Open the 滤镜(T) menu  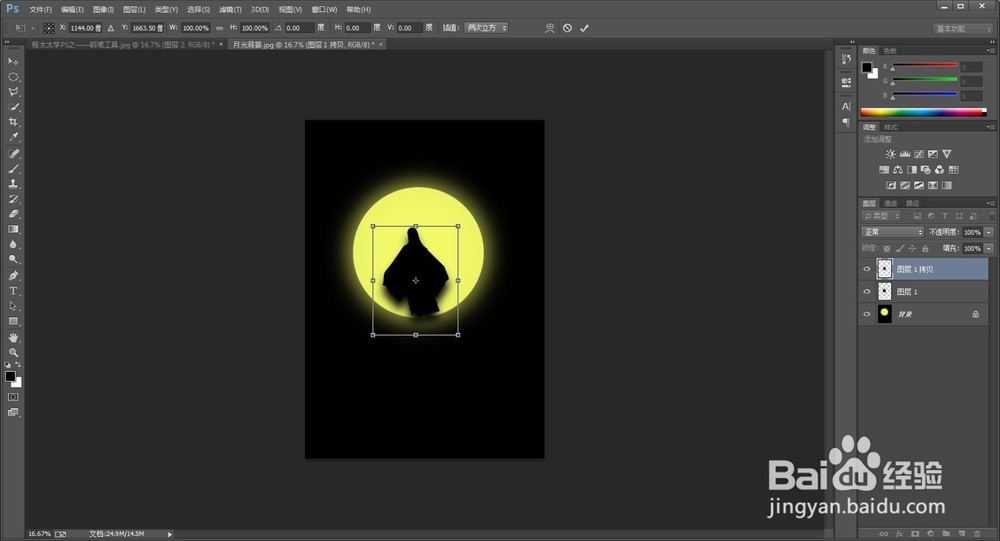(230, 10)
